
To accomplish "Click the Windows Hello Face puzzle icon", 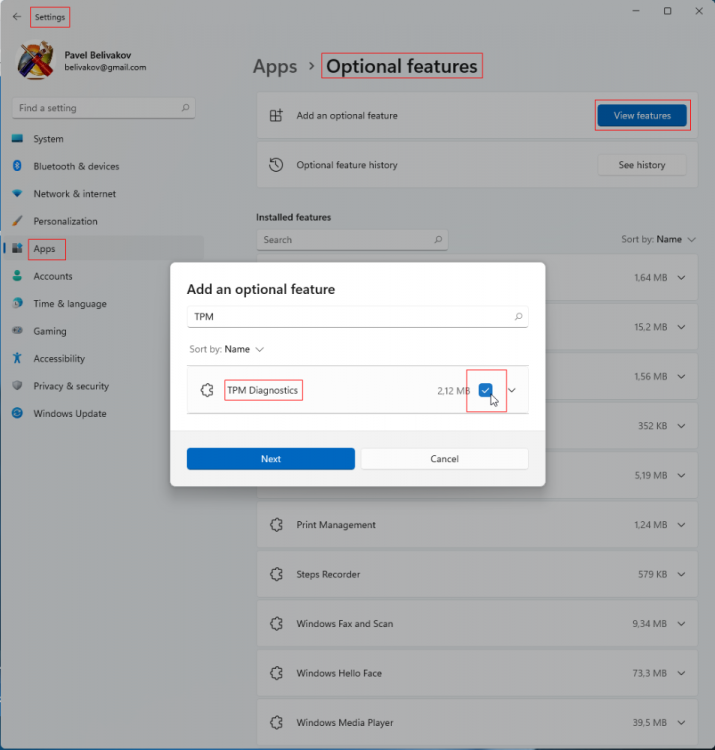I will point(276,673).
